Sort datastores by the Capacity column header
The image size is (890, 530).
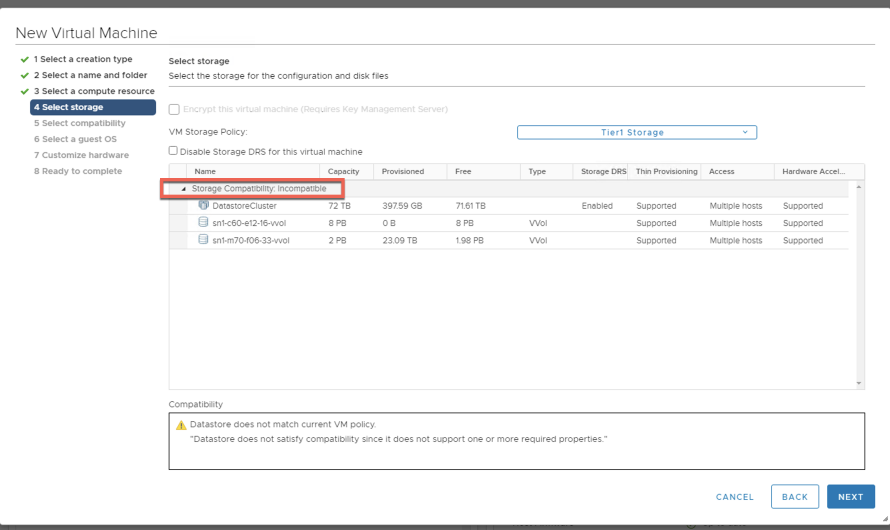pyautogui.click(x=344, y=172)
